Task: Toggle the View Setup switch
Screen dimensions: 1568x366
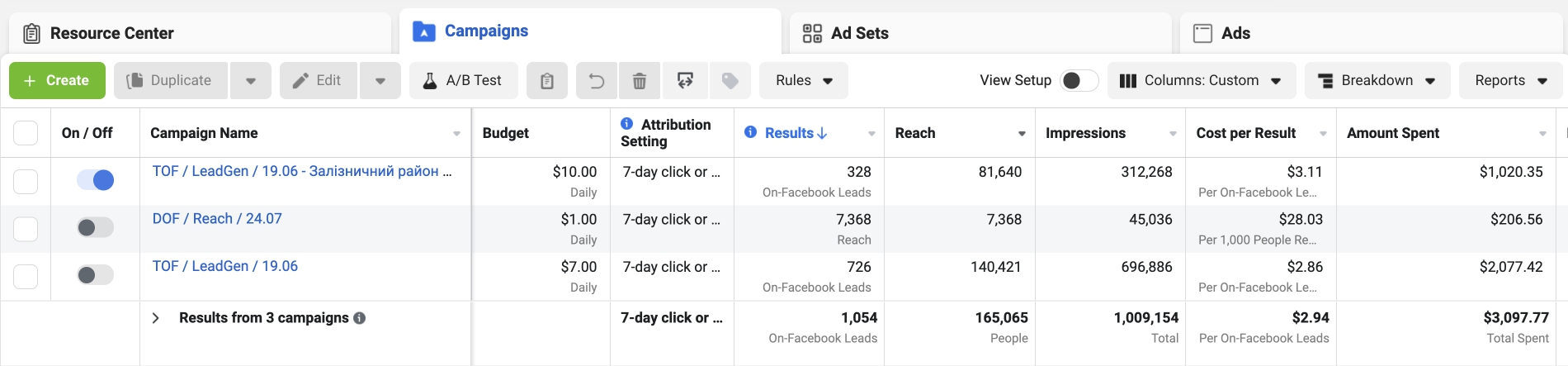Action: pyautogui.click(x=1079, y=80)
